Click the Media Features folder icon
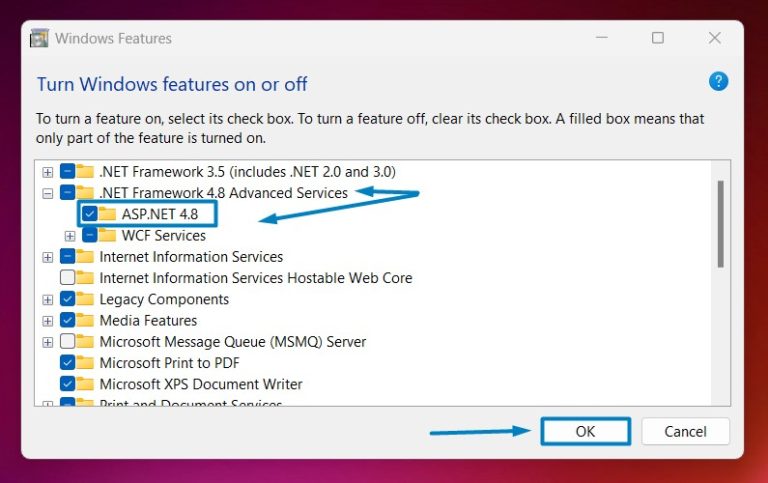 [85, 320]
